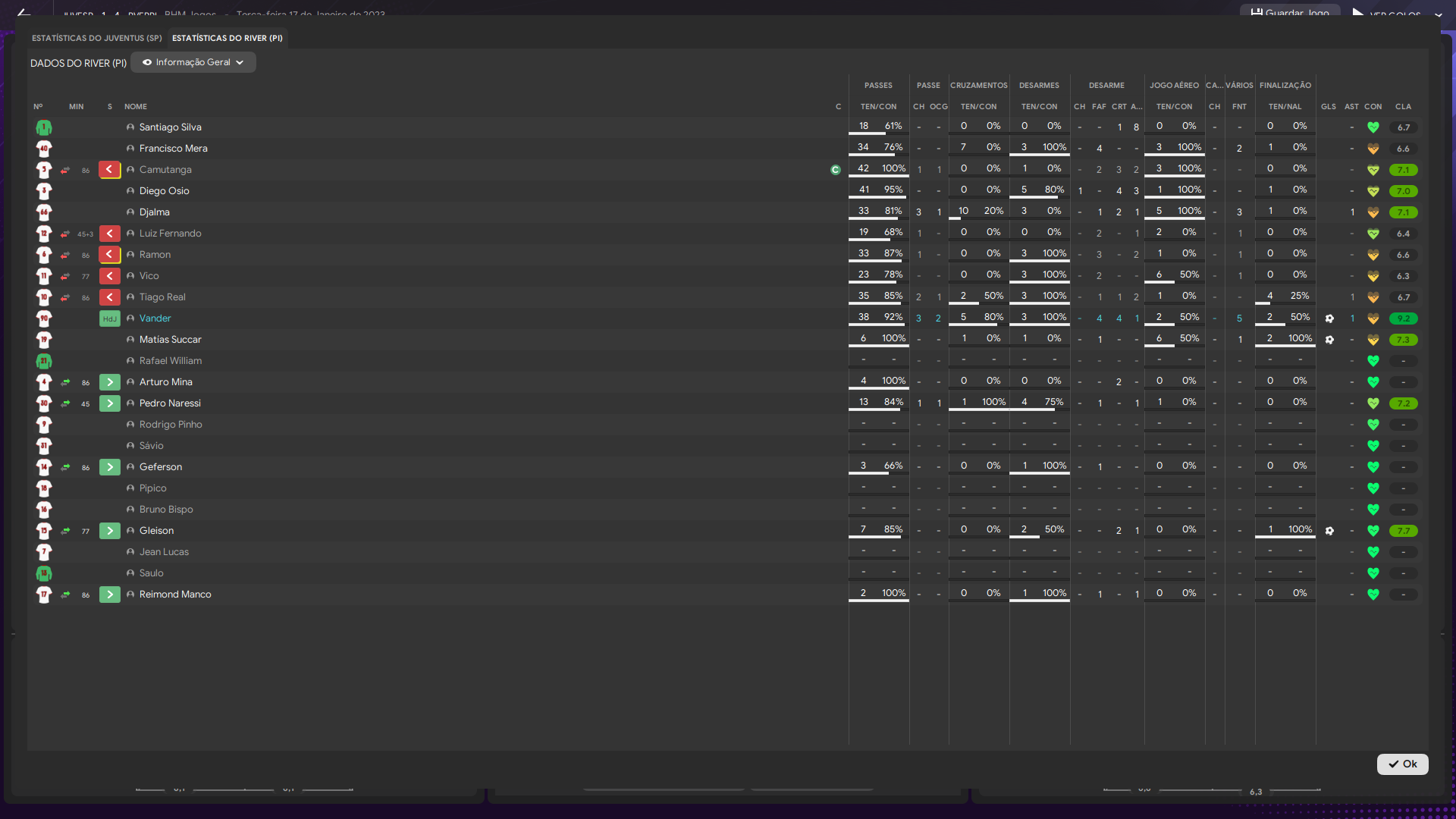This screenshot has height=819, width=1456.
Task: Click FINALIZAÇÃO group column header
Action: coord(1285,86)
